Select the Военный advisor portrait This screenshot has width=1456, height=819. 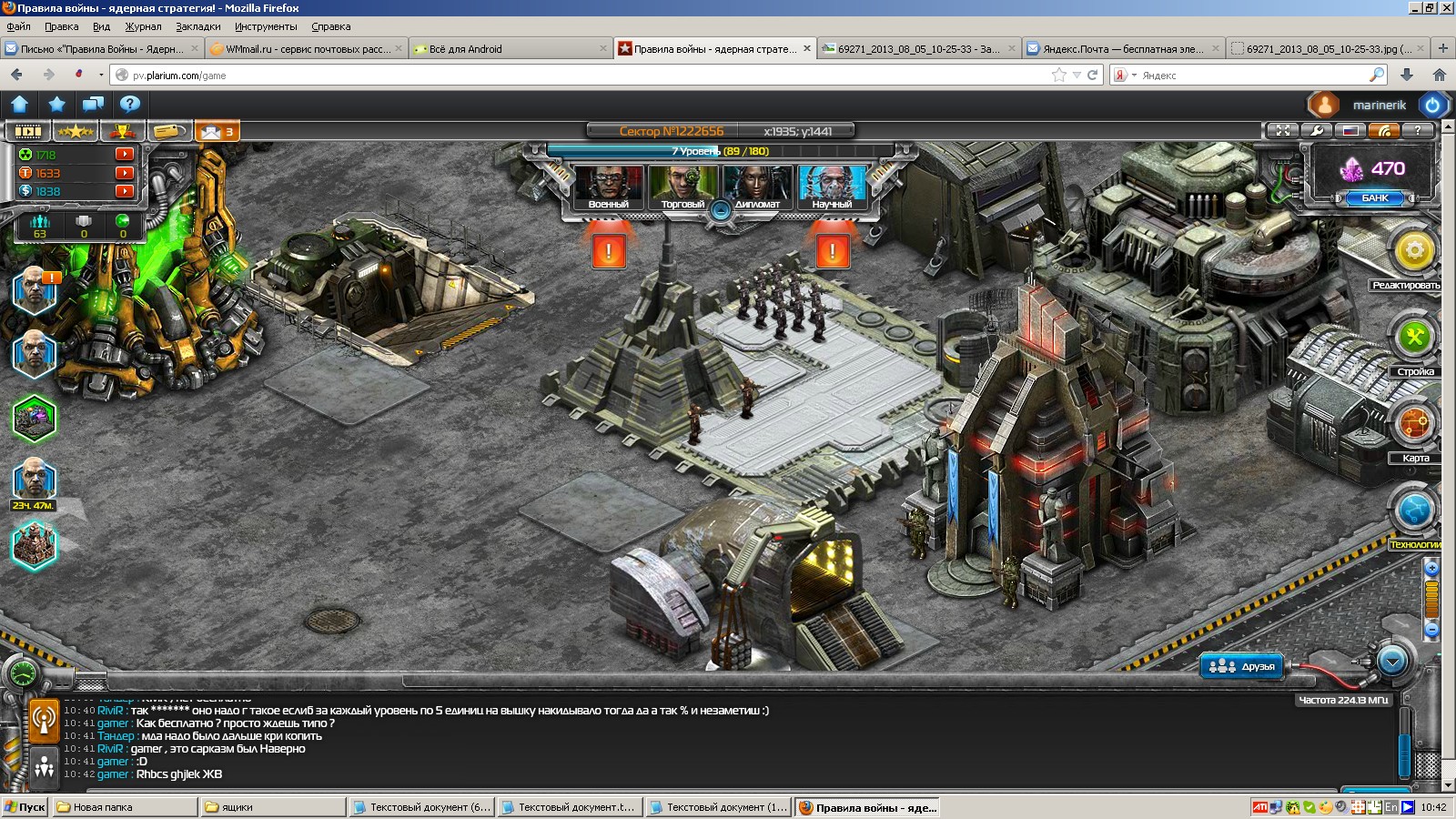(609, 187)
